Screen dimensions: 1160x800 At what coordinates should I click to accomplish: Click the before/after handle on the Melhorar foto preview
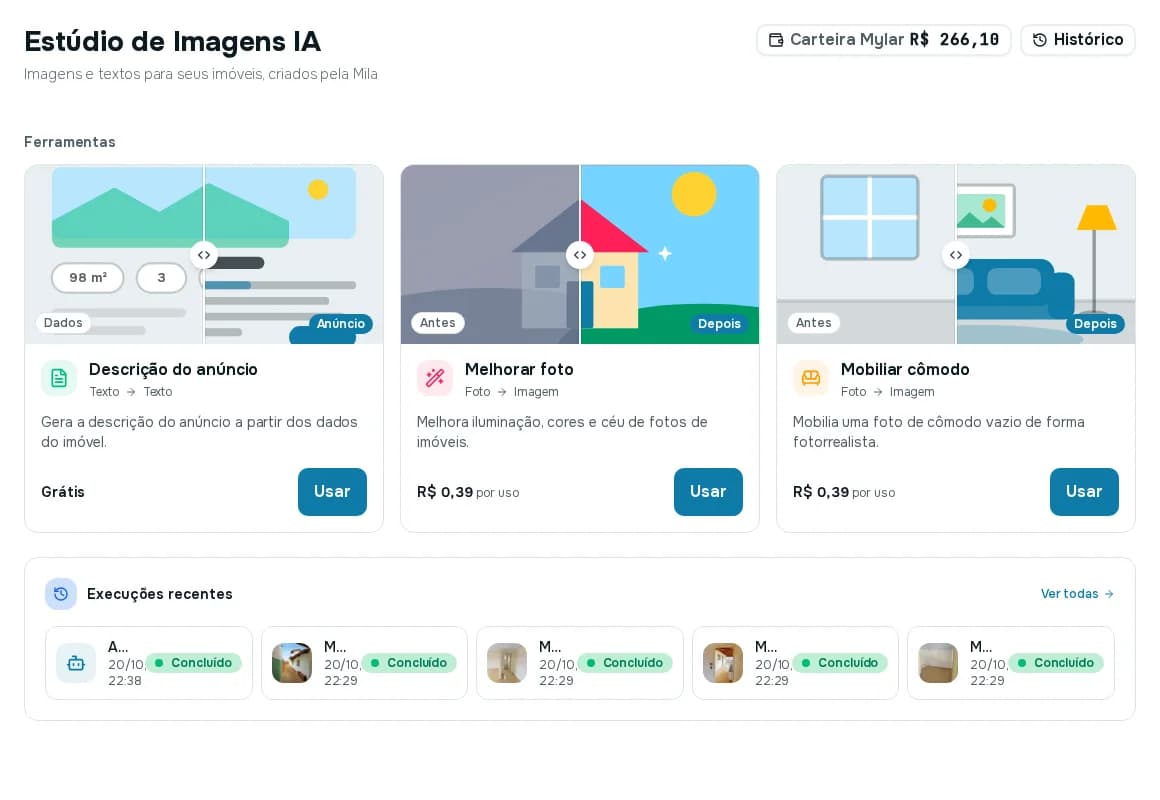580,255
